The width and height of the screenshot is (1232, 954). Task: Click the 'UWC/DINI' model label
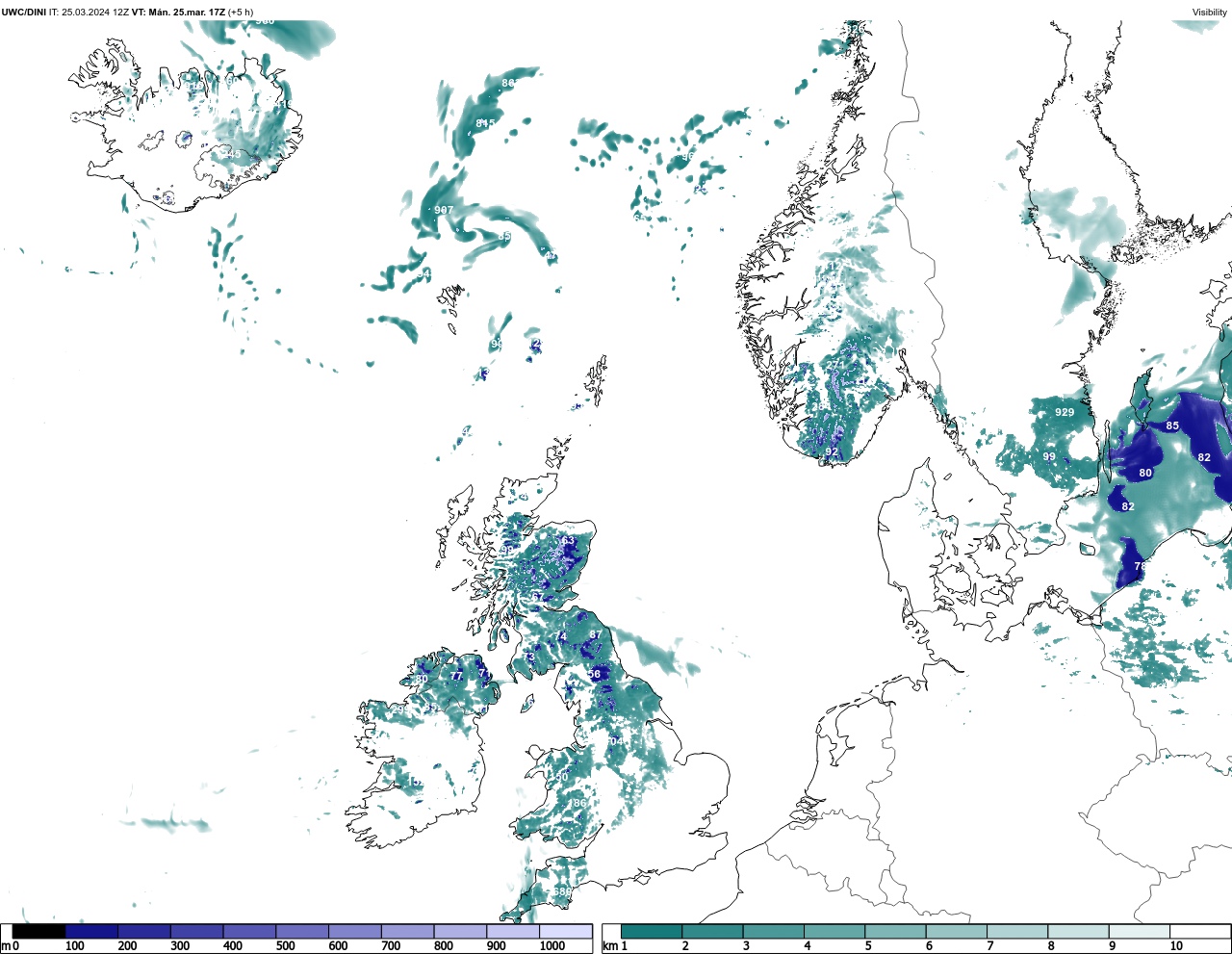(25, 13)
